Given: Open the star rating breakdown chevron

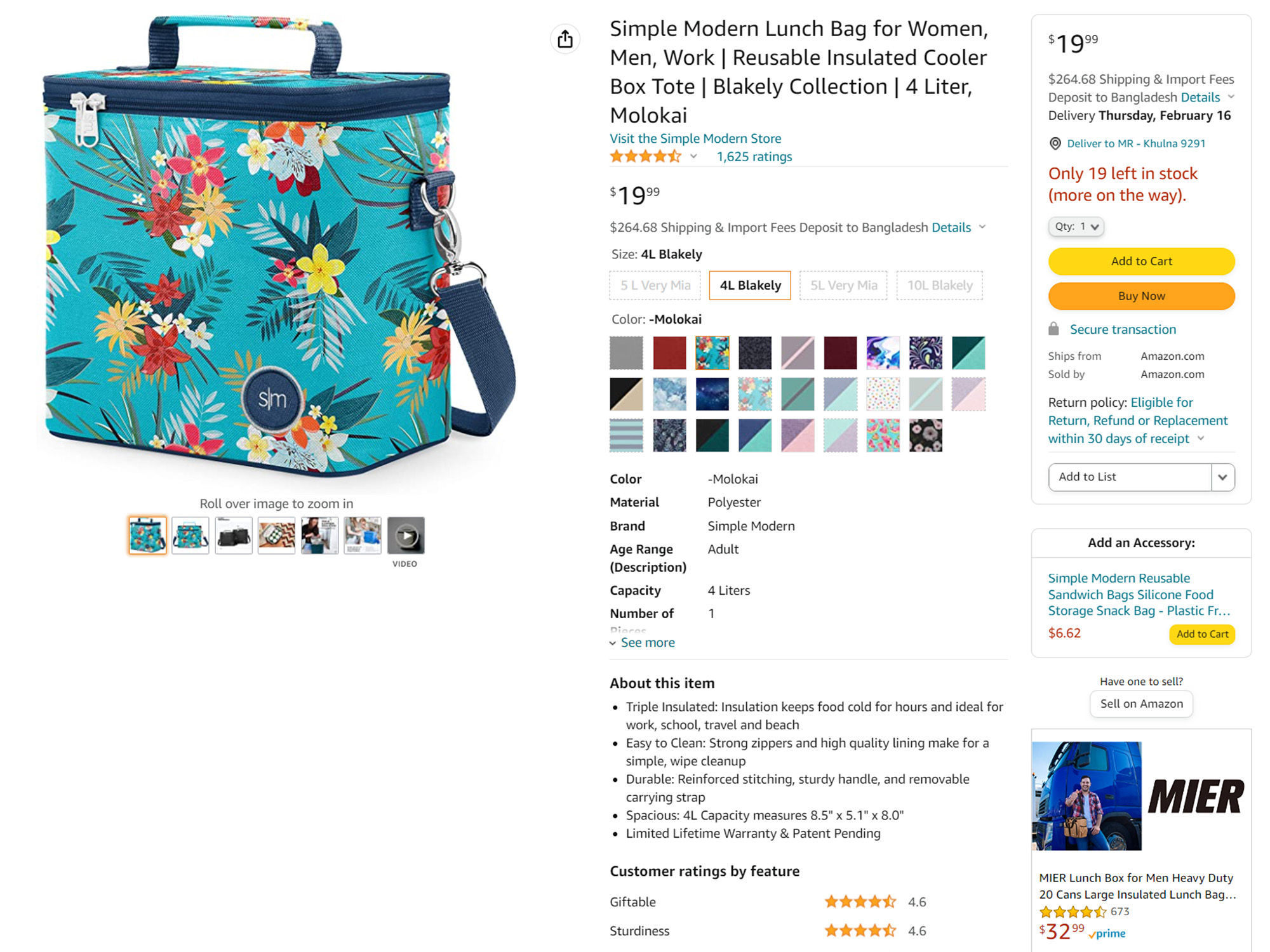Looking at the screenshot, I should coord(693,156).
